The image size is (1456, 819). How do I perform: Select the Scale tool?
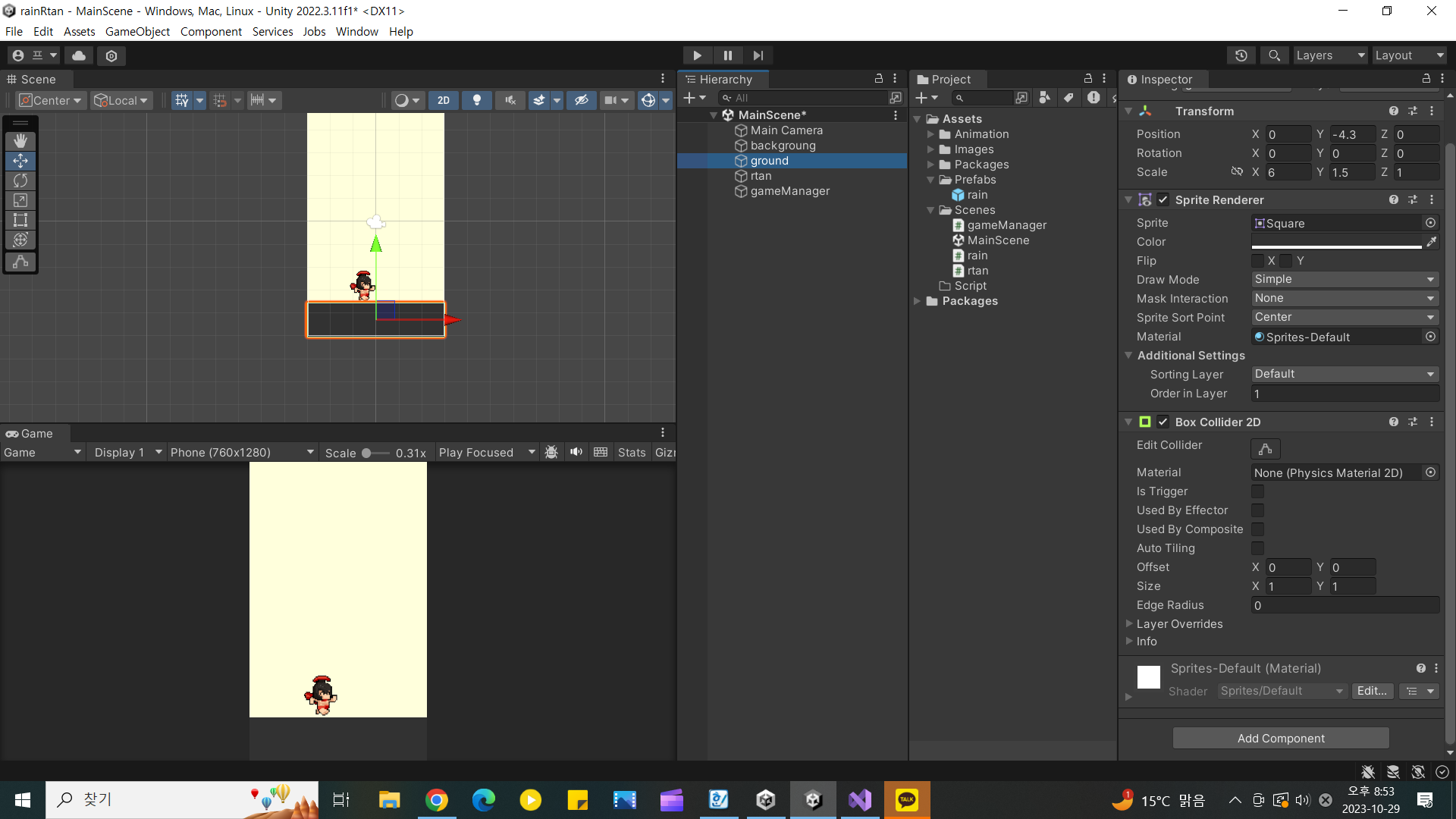(x=20, y=200)
